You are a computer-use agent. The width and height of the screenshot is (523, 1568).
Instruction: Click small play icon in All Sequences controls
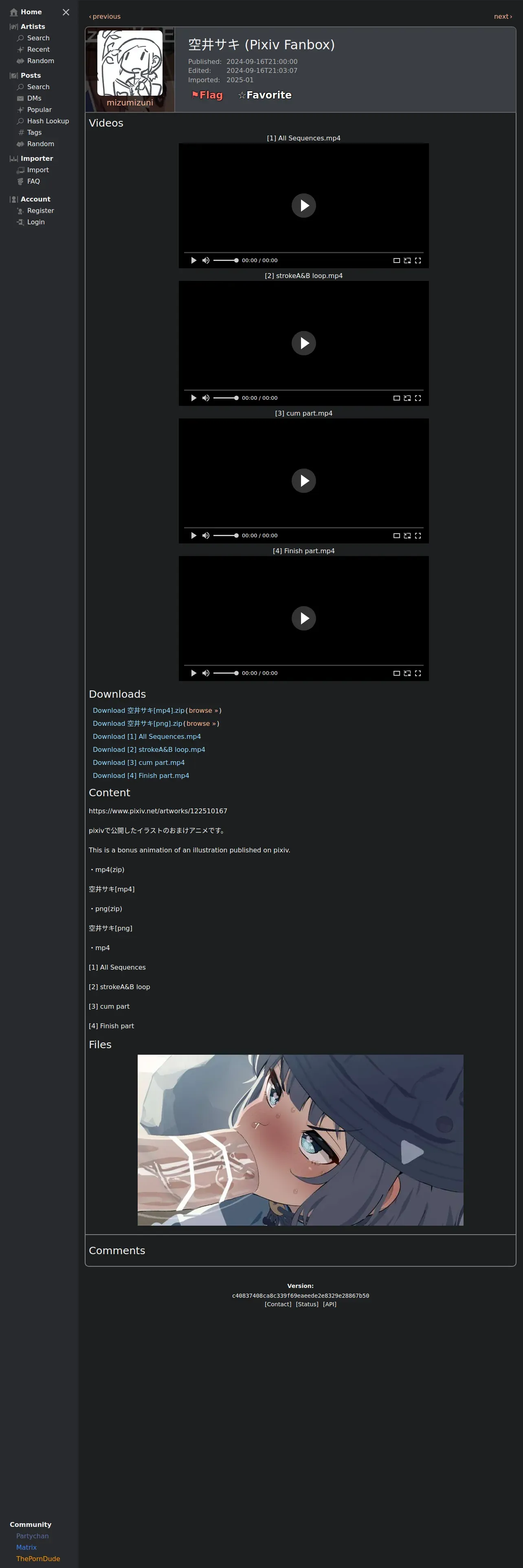point(193,261)
